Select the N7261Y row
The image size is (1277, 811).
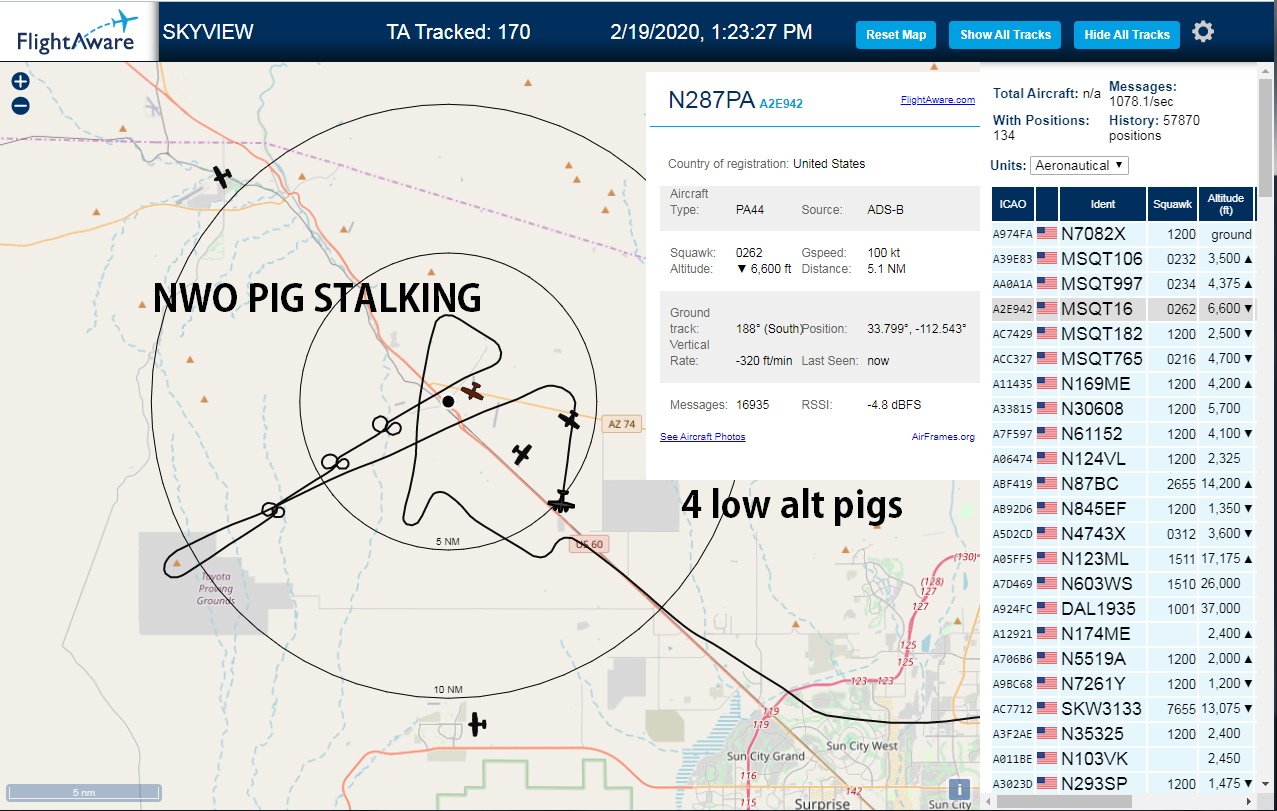(1122, 684)
